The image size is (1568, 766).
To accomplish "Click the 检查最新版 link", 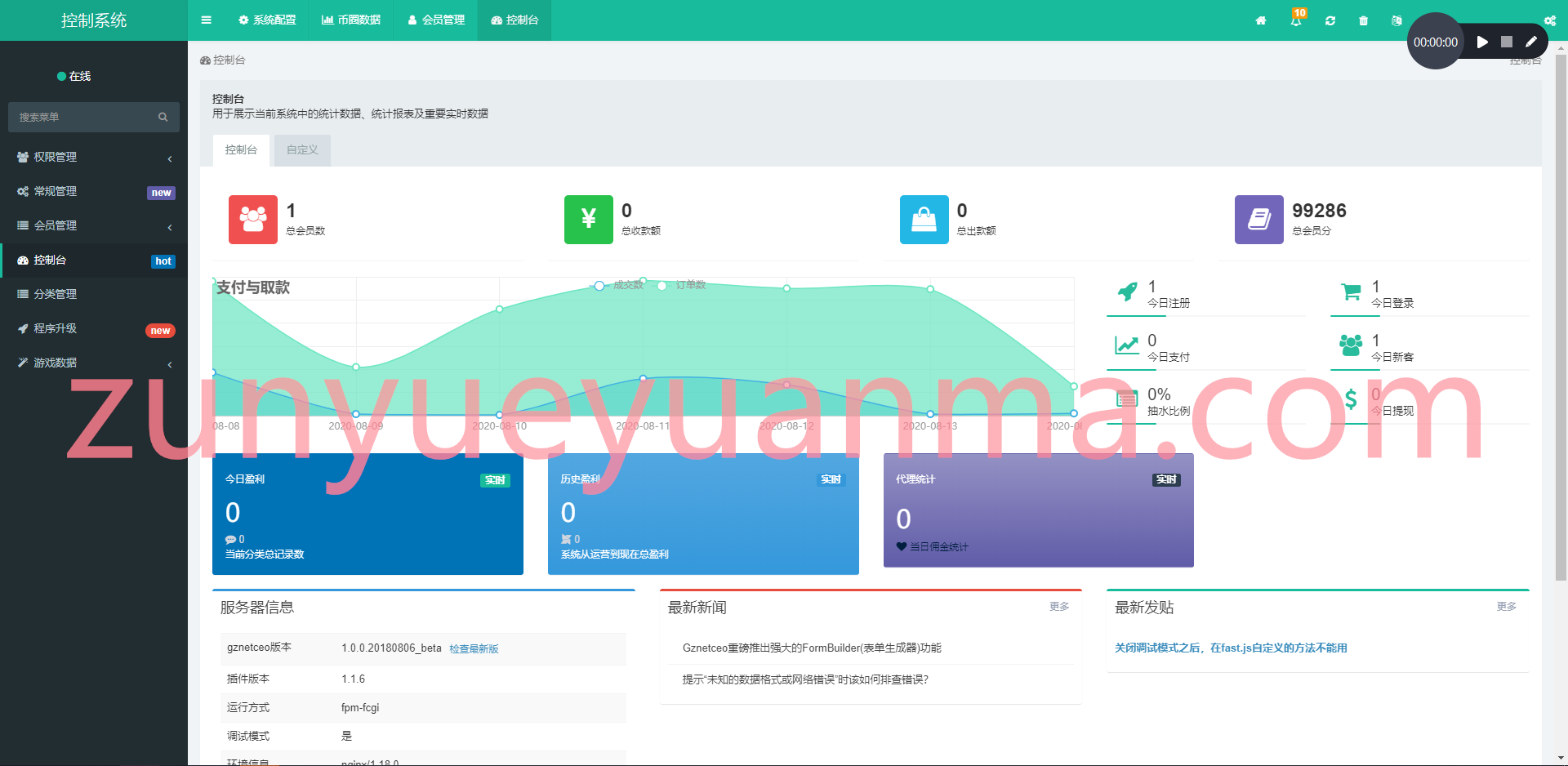I will click(474, 649).
